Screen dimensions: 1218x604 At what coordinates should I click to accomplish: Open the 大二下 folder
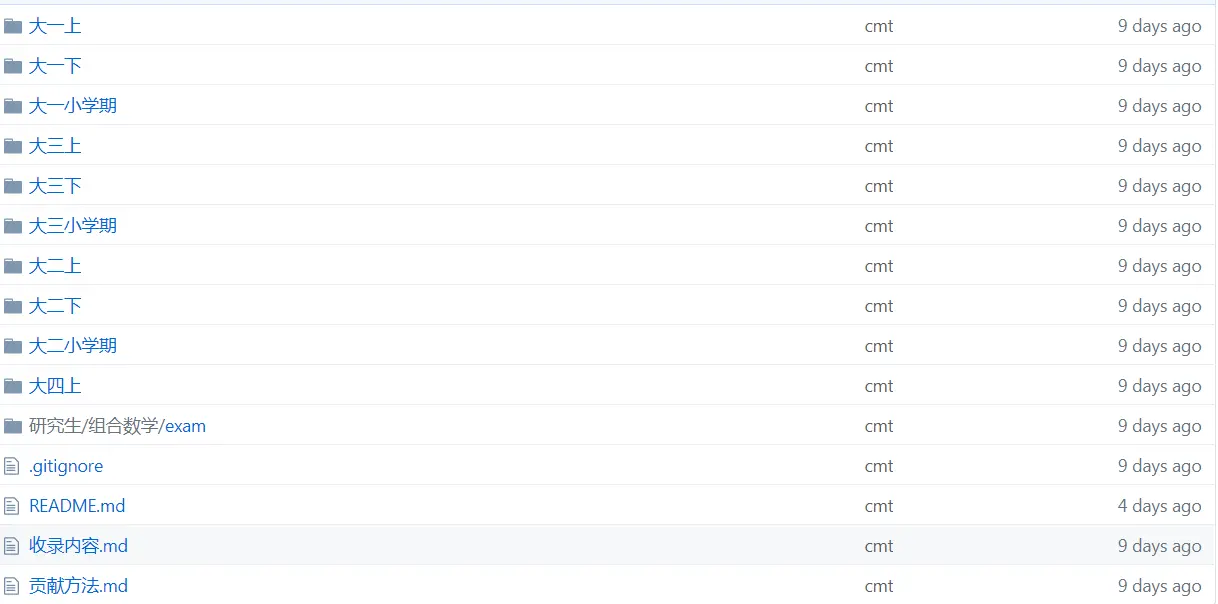tap(55, 306)
